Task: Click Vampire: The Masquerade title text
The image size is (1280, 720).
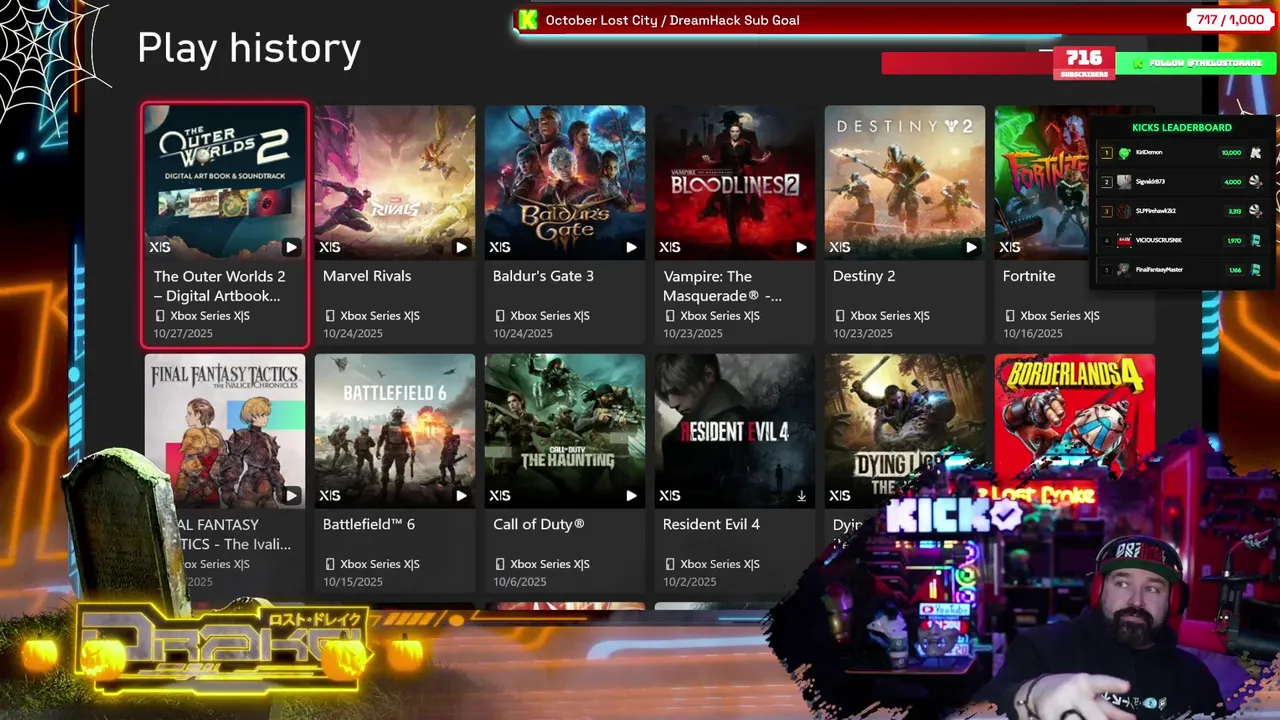Action: click(x=722, y=286)
